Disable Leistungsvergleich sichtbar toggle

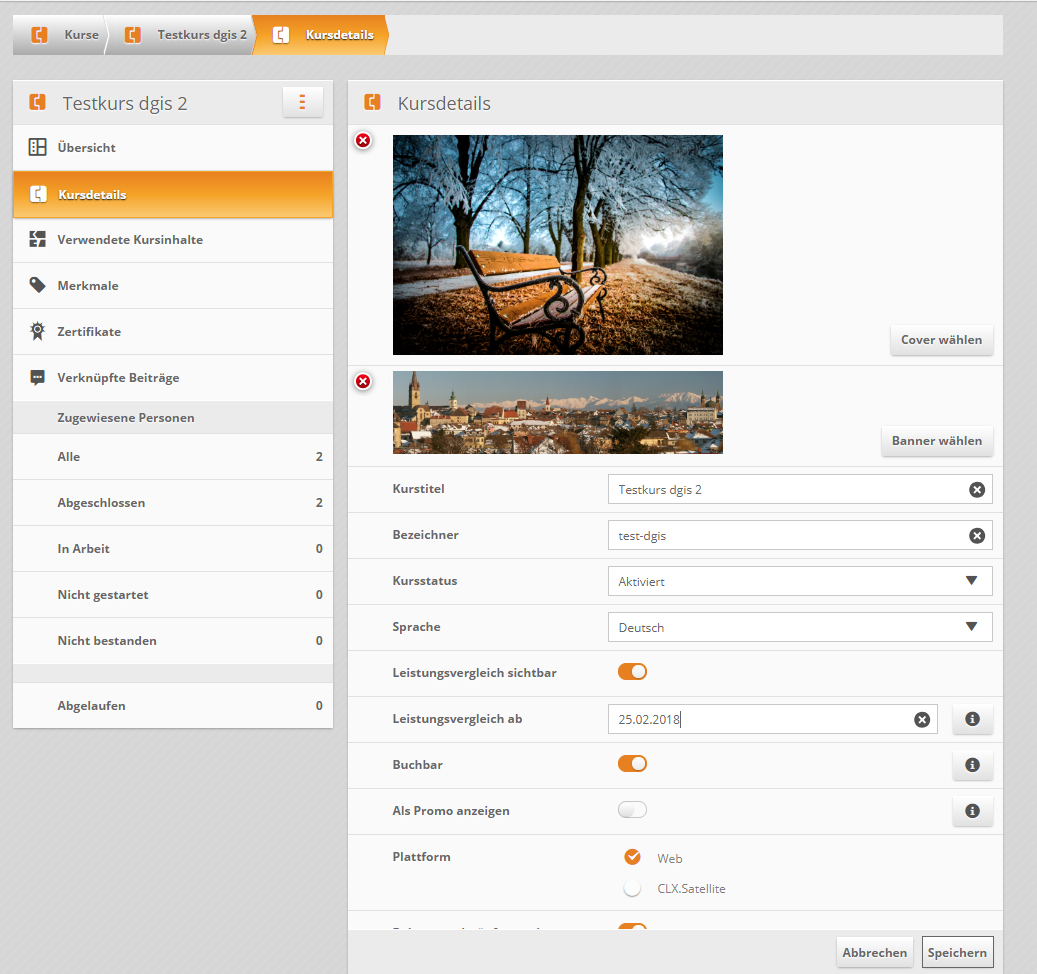point(632,672)
